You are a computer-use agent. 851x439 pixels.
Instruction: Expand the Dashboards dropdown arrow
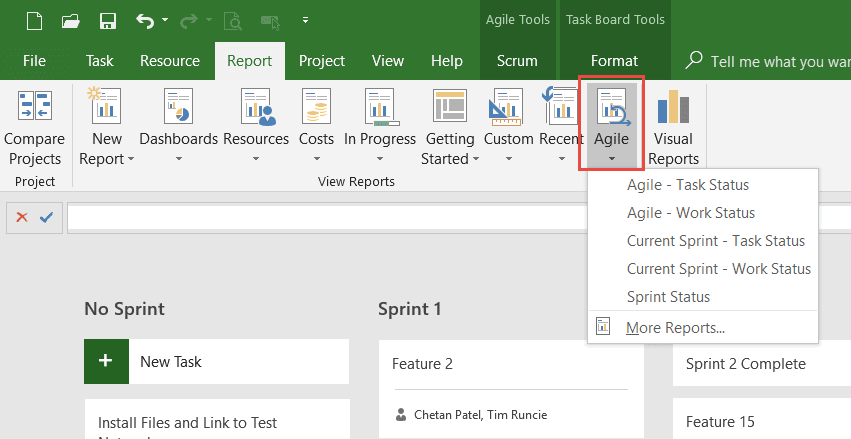click(179, 159)
